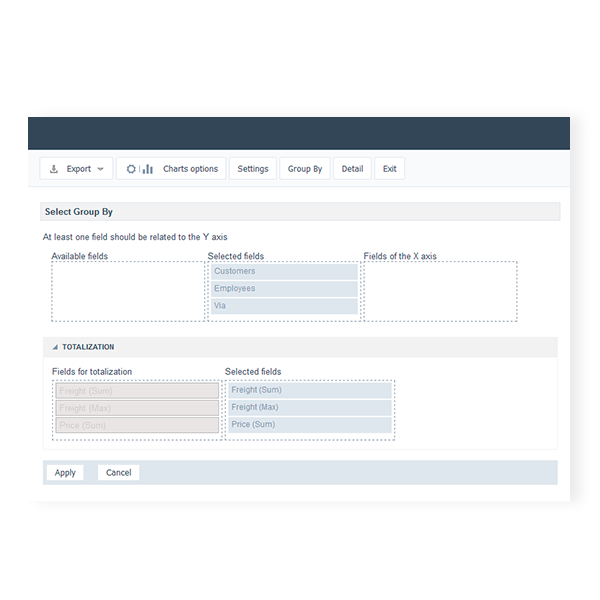Select the Group By toolbar button
This screenshot has height=600, width=600.
click(x=305, y=169)
